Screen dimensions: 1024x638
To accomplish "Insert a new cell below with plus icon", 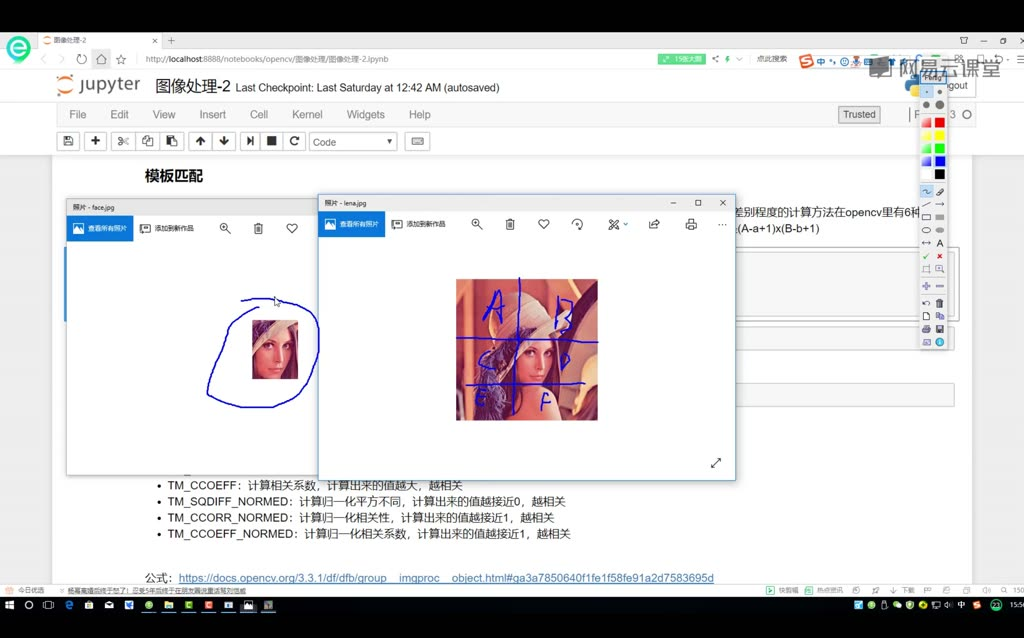I will [95, 141].
